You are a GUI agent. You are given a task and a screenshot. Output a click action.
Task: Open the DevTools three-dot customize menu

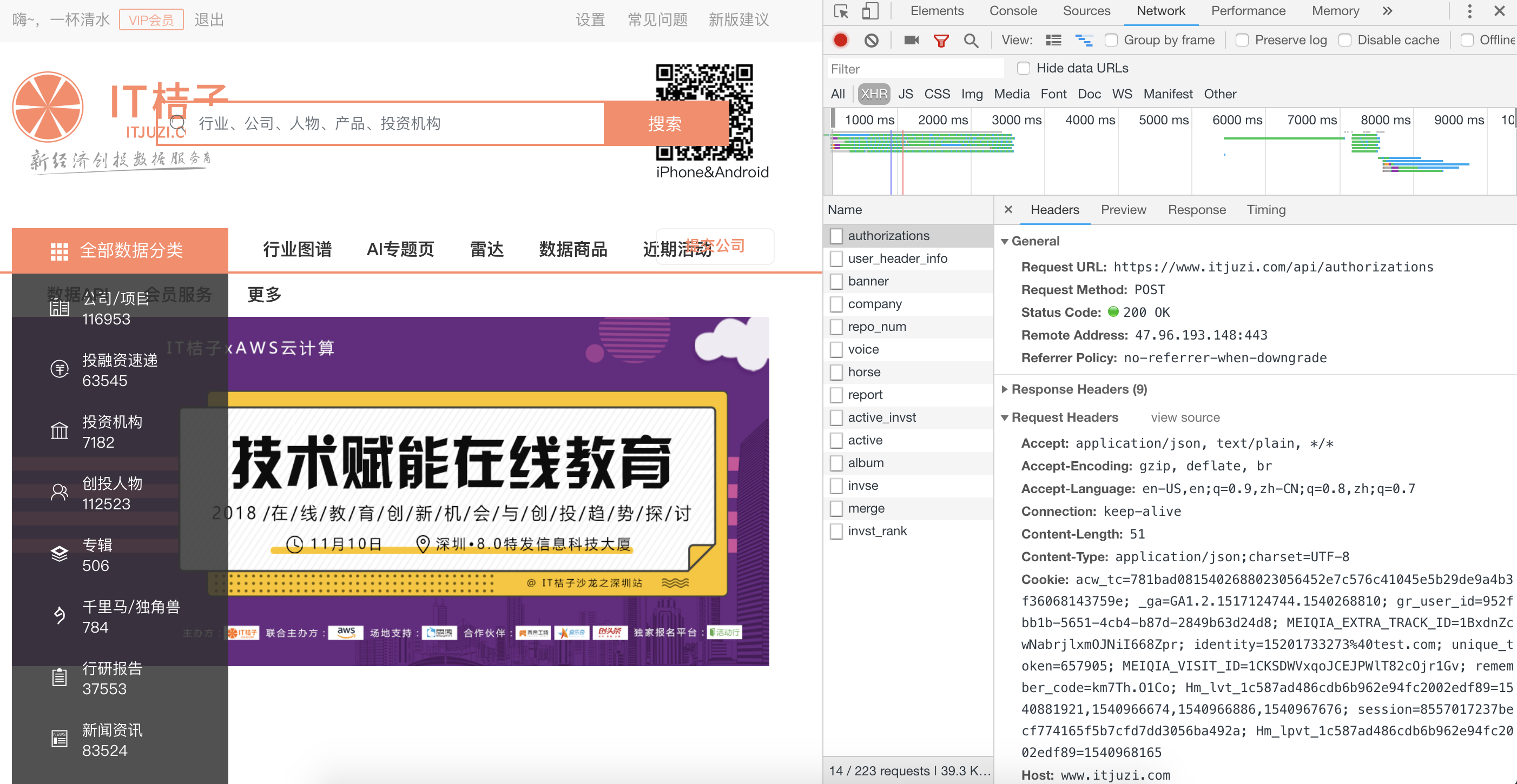[1469, 11]
